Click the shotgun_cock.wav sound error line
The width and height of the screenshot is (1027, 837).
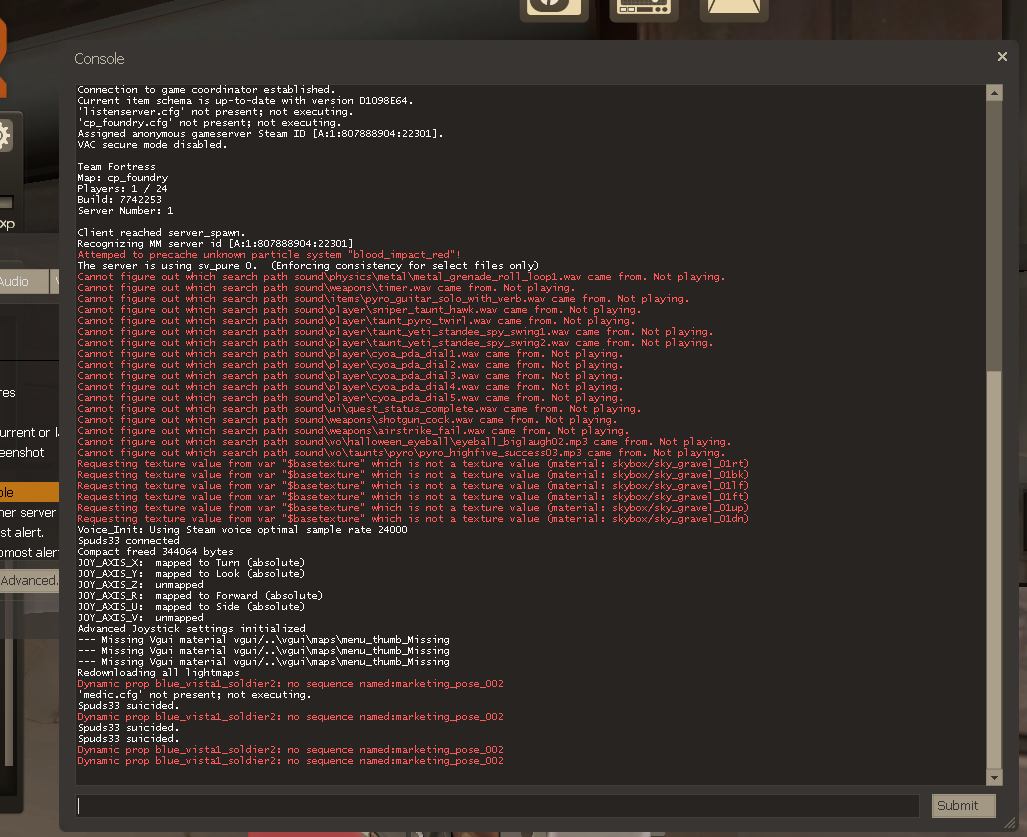[347, 420]
